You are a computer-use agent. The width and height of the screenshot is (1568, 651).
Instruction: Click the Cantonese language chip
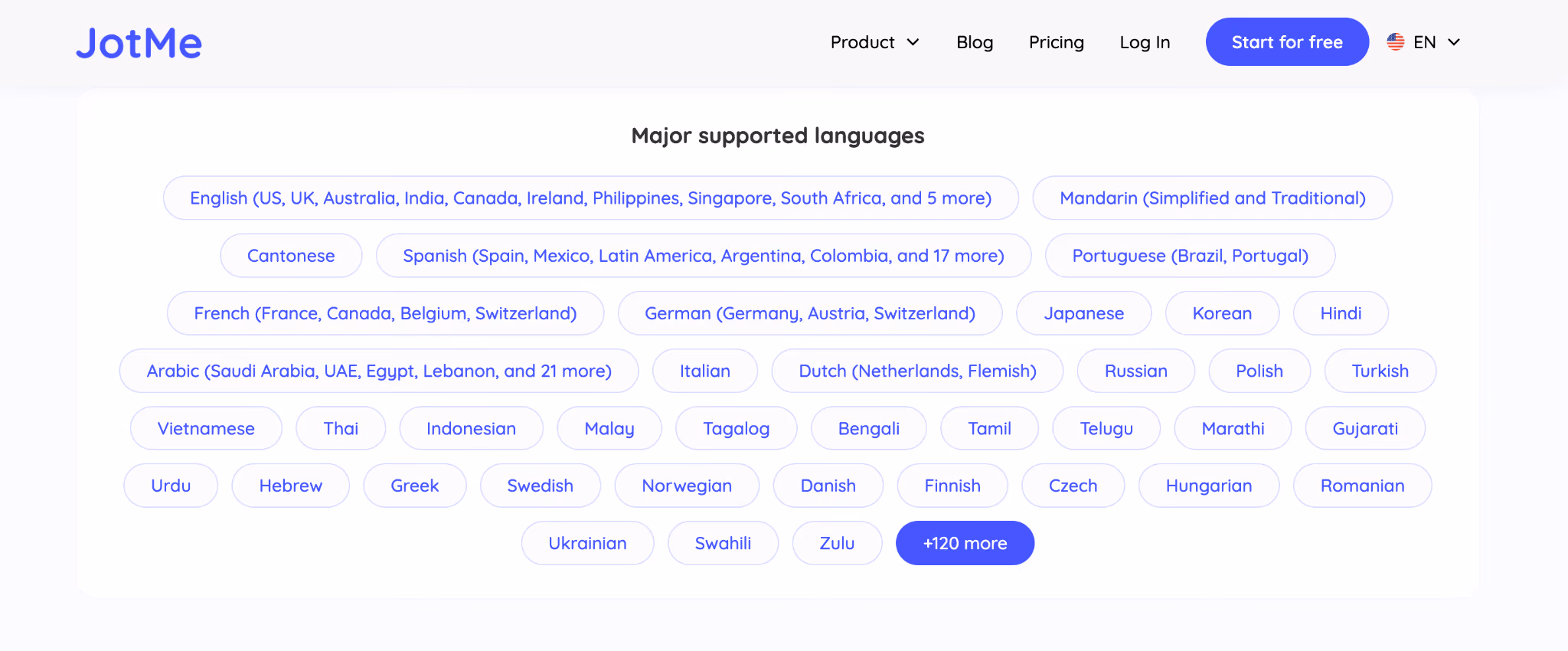click(291, 256)
